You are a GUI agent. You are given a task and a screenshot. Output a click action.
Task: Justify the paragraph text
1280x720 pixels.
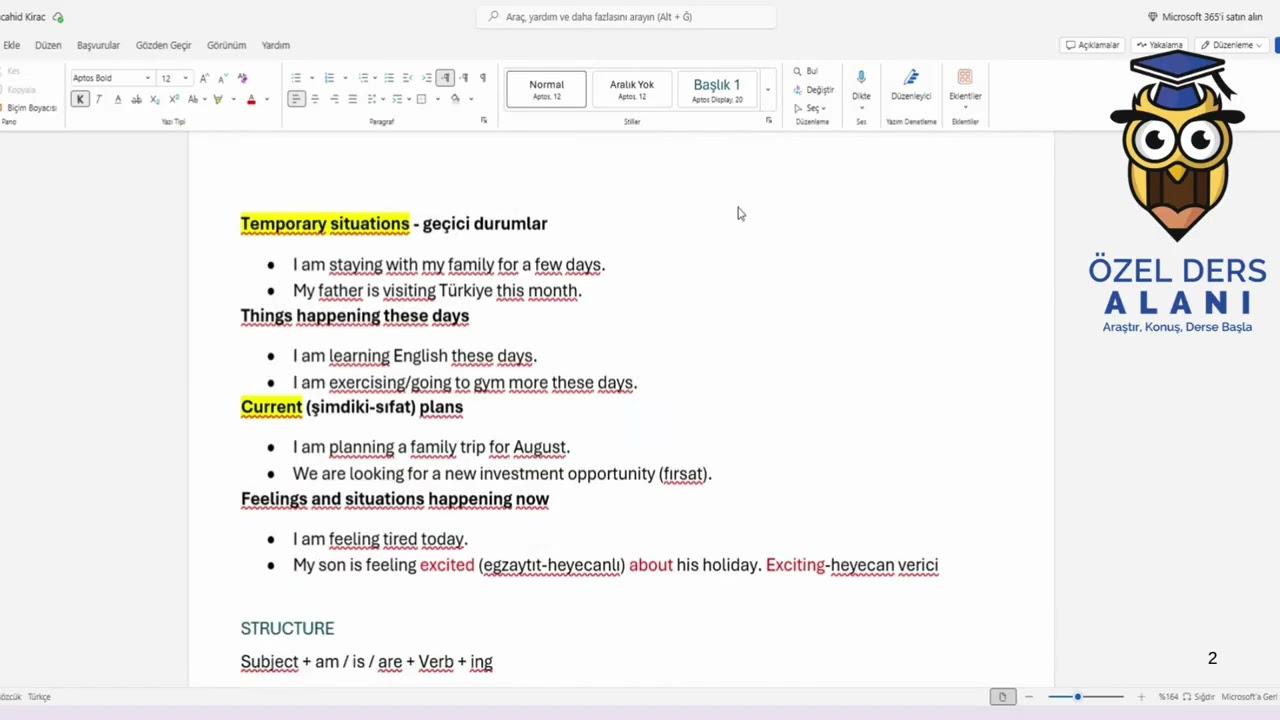point(352,99)
